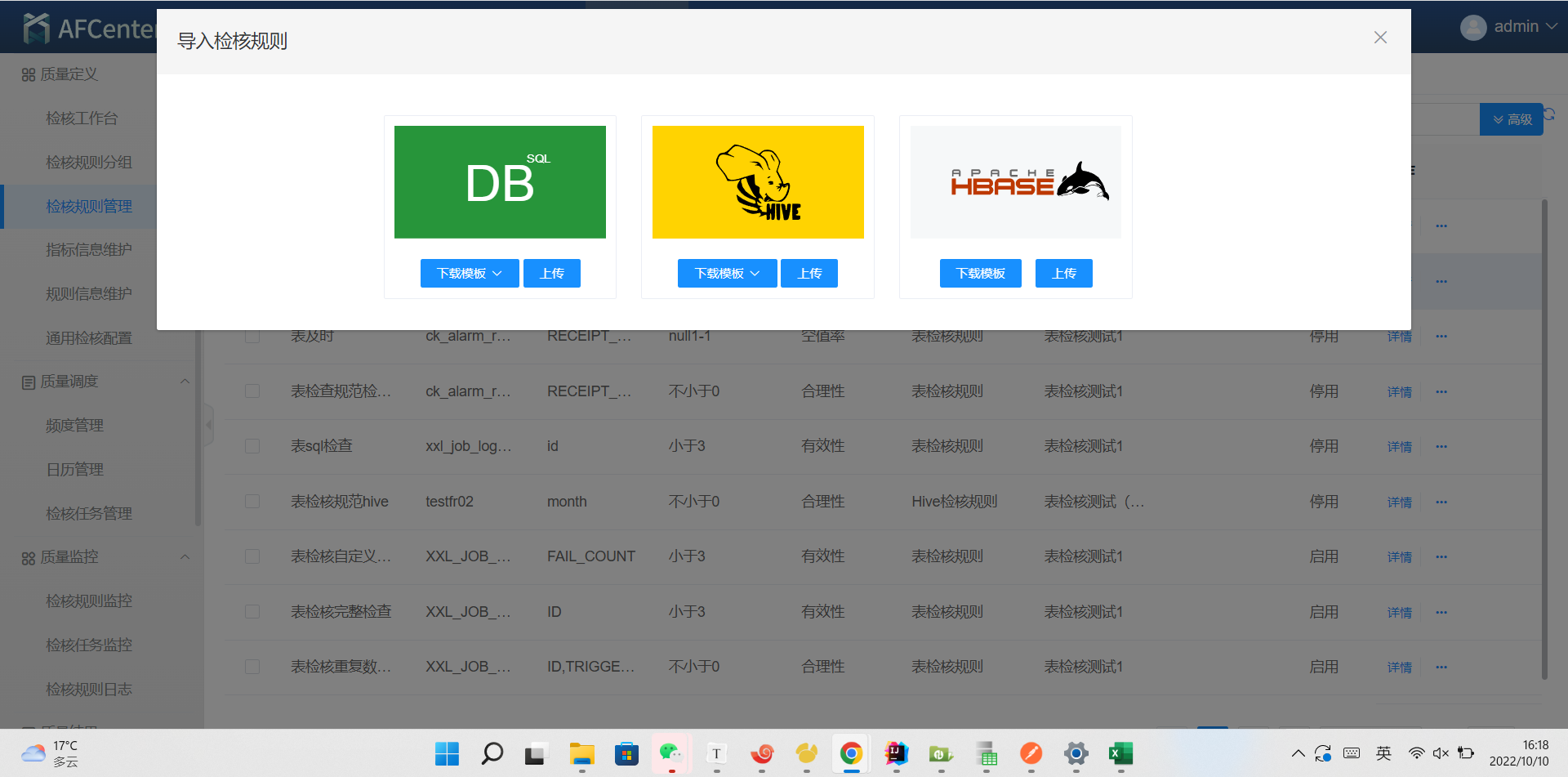The image size is (1568, 777).
Task: Tick the checkbox for 表sql检查 row
Action: pos(252,446)
